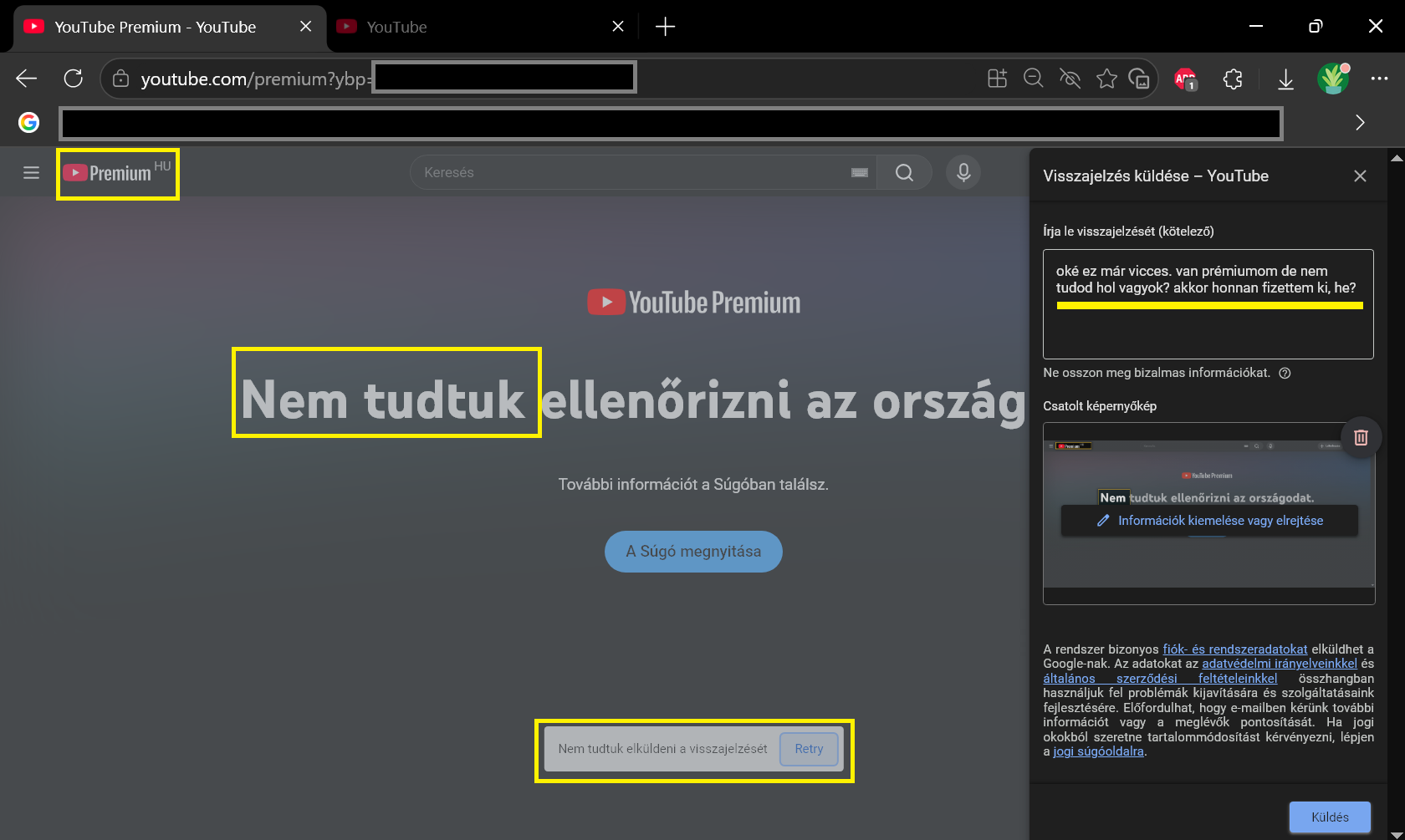The height and width of the screenshot is (840, 1405).
Task: Open the browser profile avatar
Action: (x=1333, y=79)
